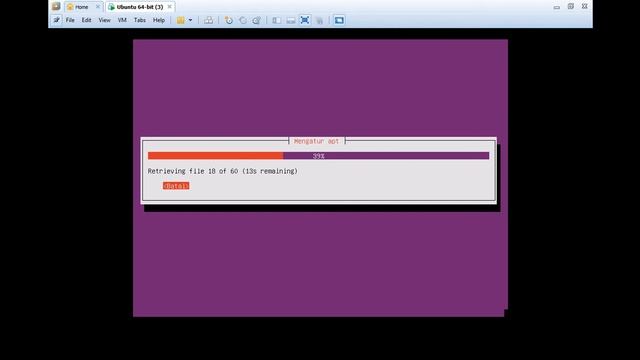Restore down the VMware window

(571, 7)
